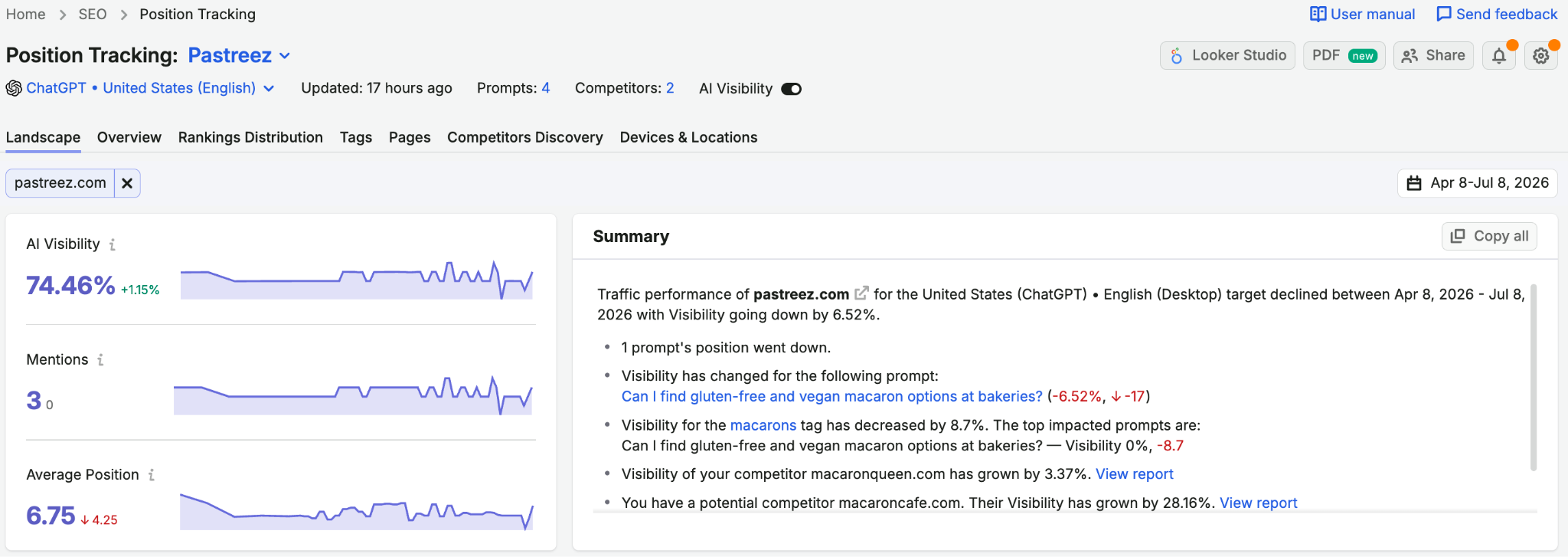Click AI Visibility sparkline chart
Image resolution: width=1568 pixels, height=557 pixels.
pos(357,280)
